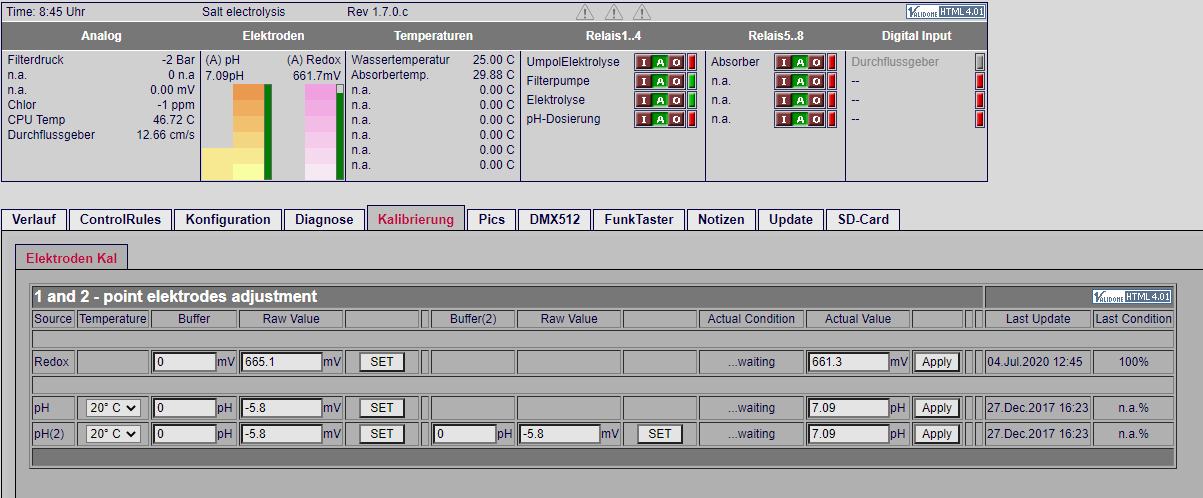1203x498 pixels.
Task: Click the rightmost warning triangle icon
Action: (642, 13)
